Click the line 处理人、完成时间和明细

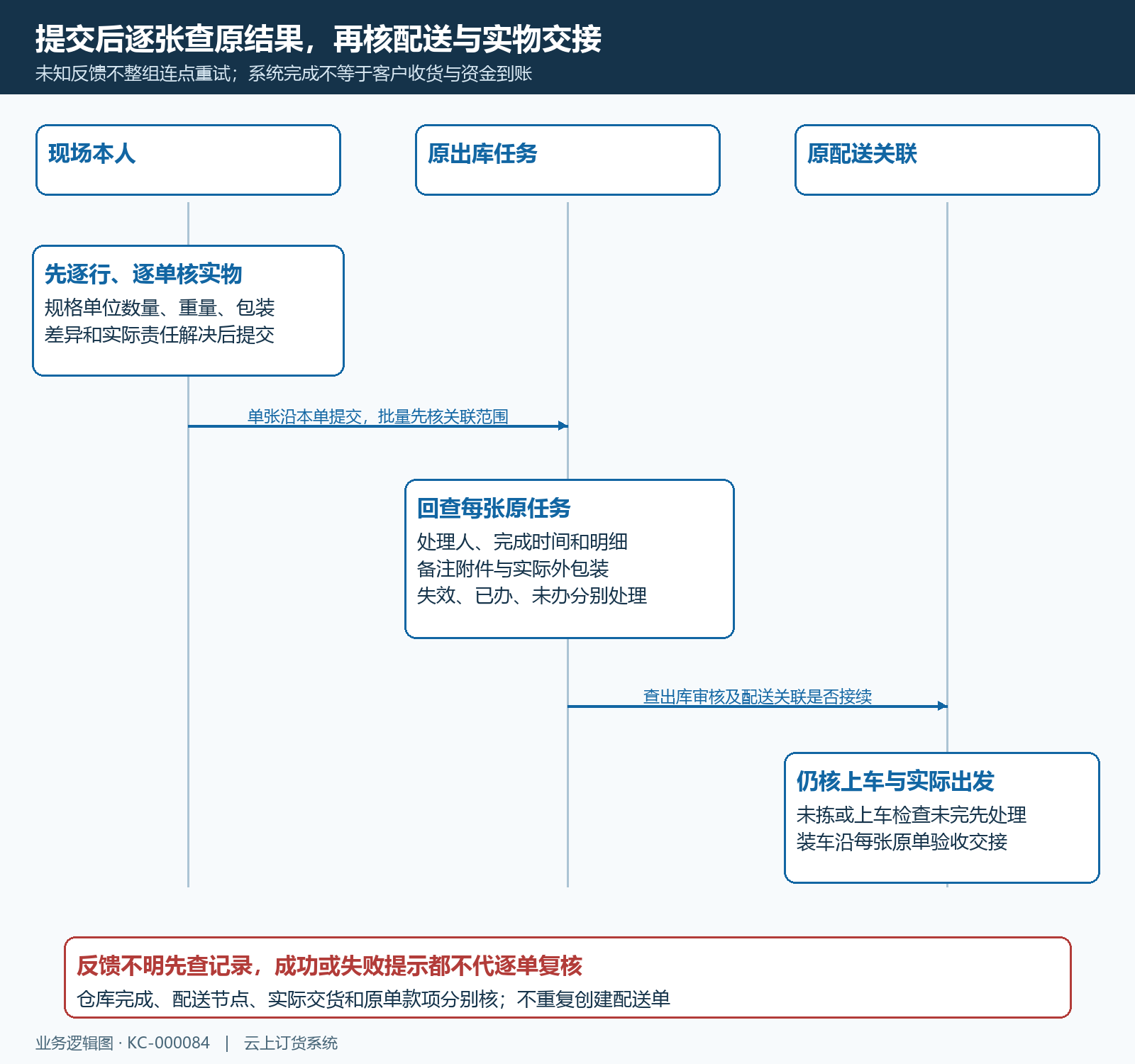point(522,542)
